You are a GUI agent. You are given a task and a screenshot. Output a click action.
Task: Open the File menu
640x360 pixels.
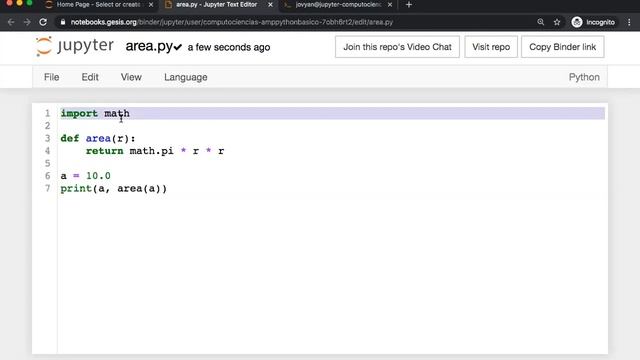pos(51,77)
